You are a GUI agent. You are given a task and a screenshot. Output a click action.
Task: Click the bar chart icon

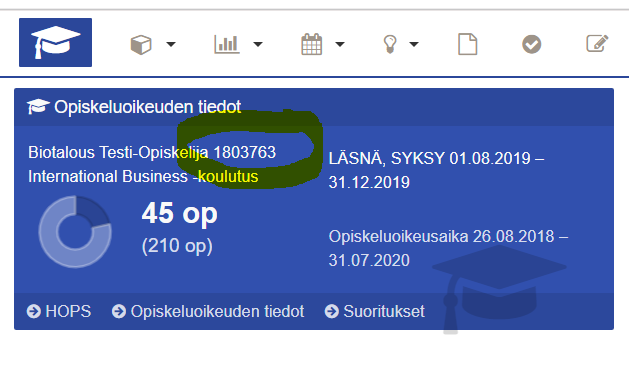click(227, 44)
